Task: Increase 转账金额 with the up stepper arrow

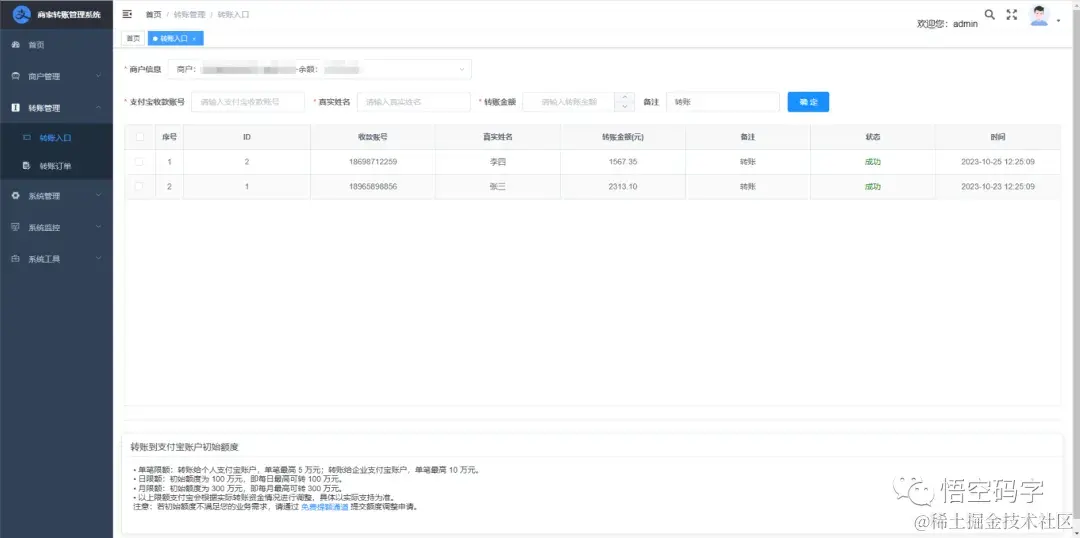Action: coord(624,97)
